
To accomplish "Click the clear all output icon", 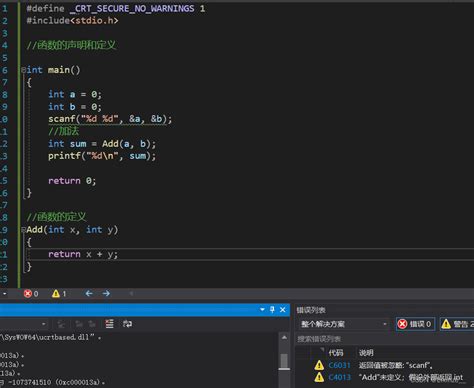I will pyautogui.click(x=109, y=324).
